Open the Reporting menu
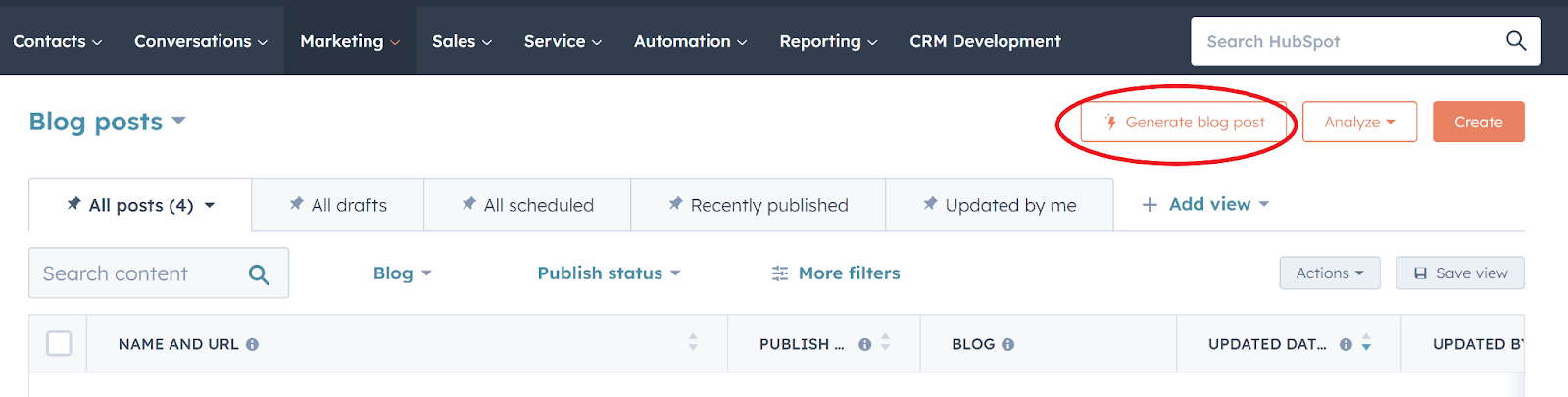1568x397 pixels. click(x=828, y=41)
